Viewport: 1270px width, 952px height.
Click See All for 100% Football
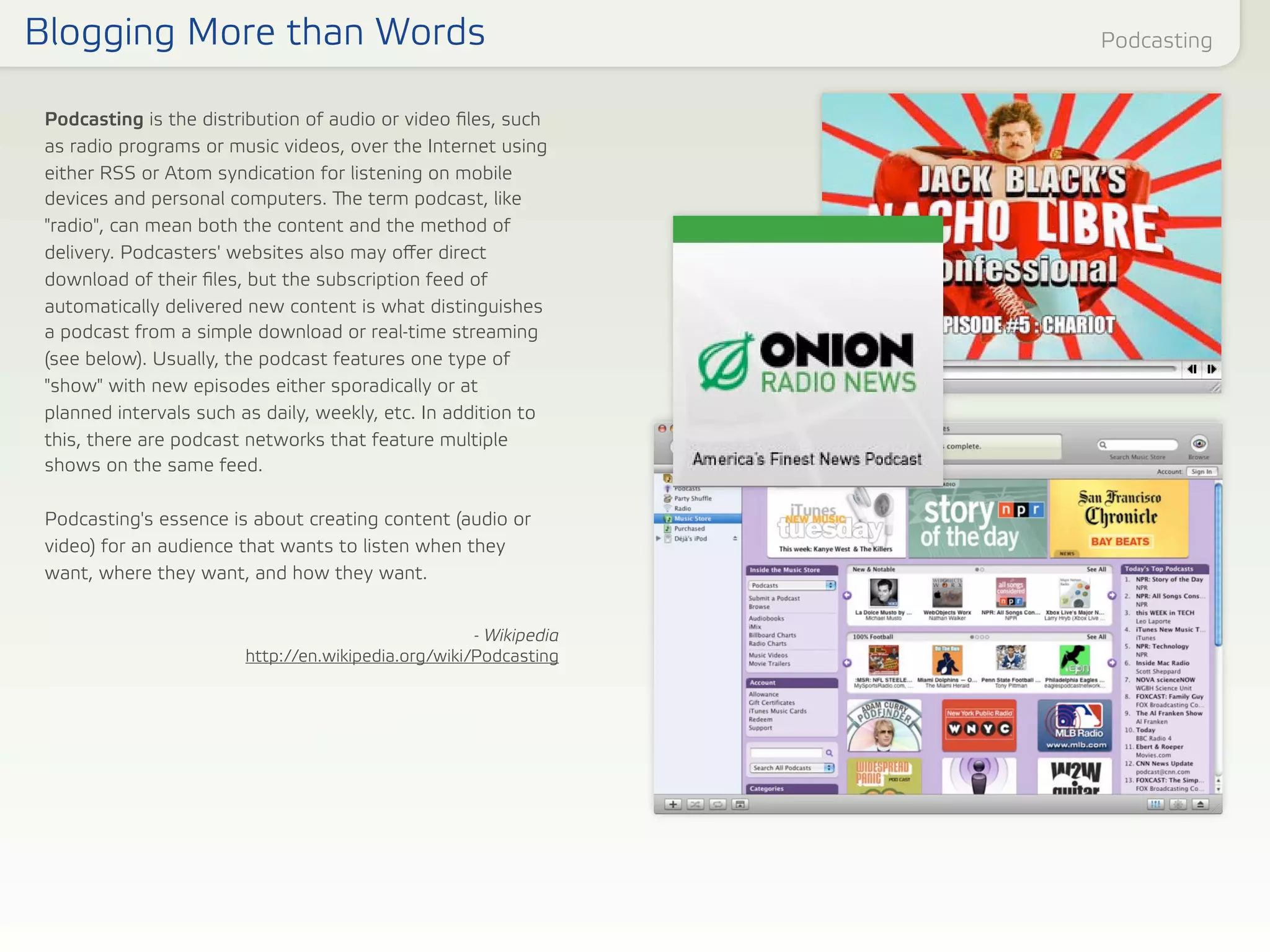1096,637
